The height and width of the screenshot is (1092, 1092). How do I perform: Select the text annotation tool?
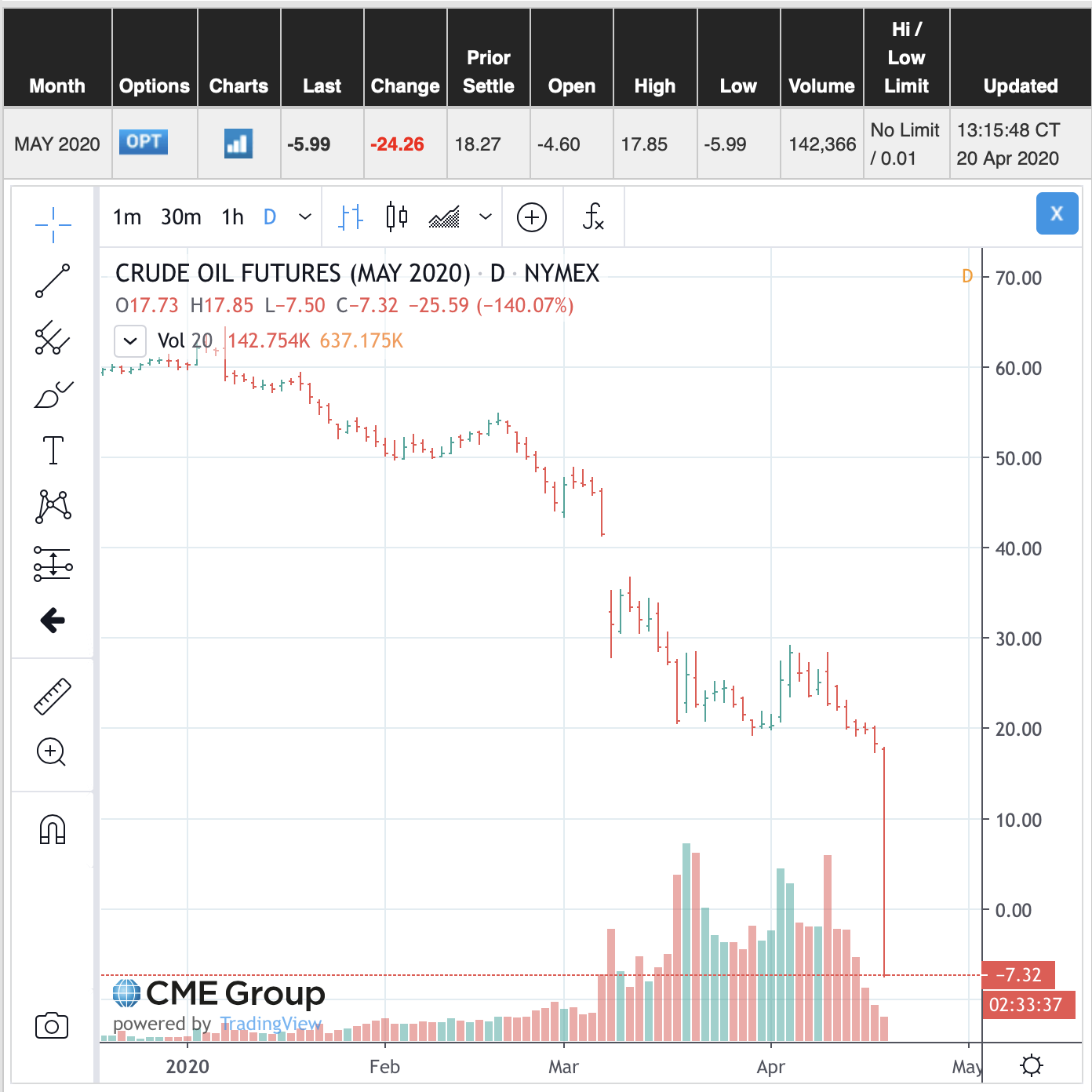tap(53, 450)
